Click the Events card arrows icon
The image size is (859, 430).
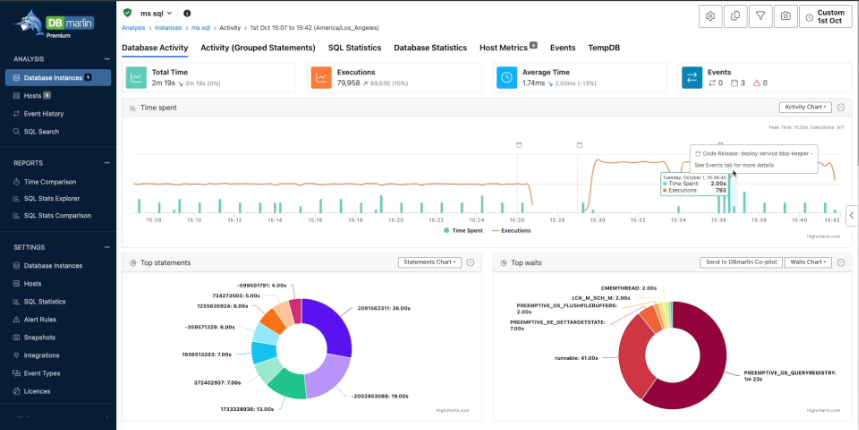[692, 77]
